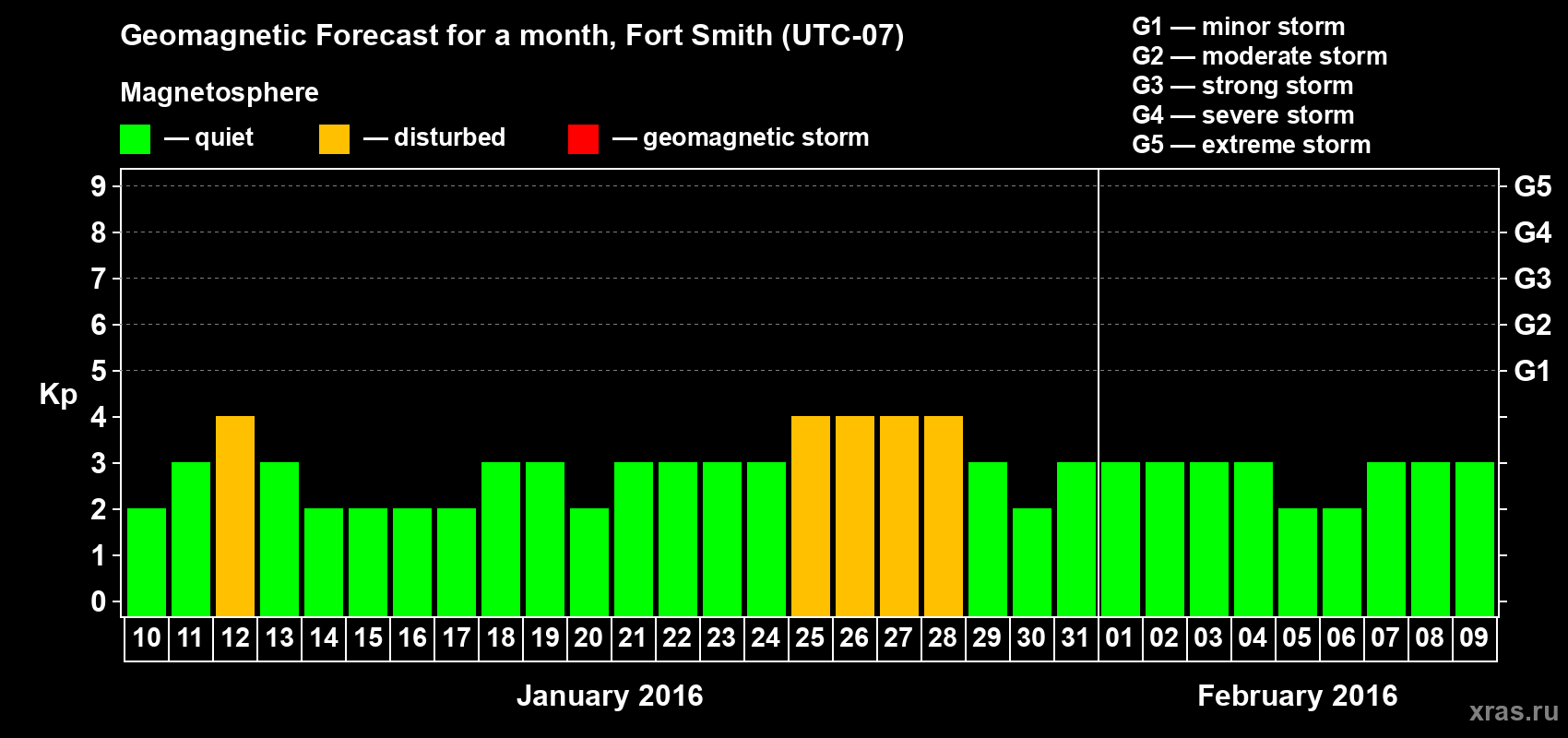This screenshot has height=738, width=1568.
Task: Click the date label 03 in February
Action: pos(1209,638)
